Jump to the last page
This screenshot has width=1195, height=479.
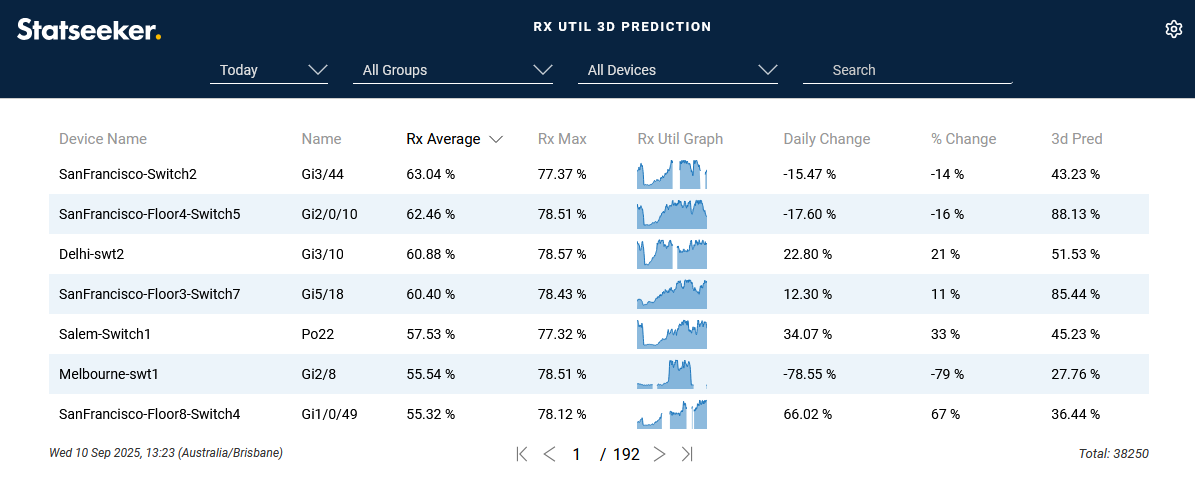[x=687, y=454]
